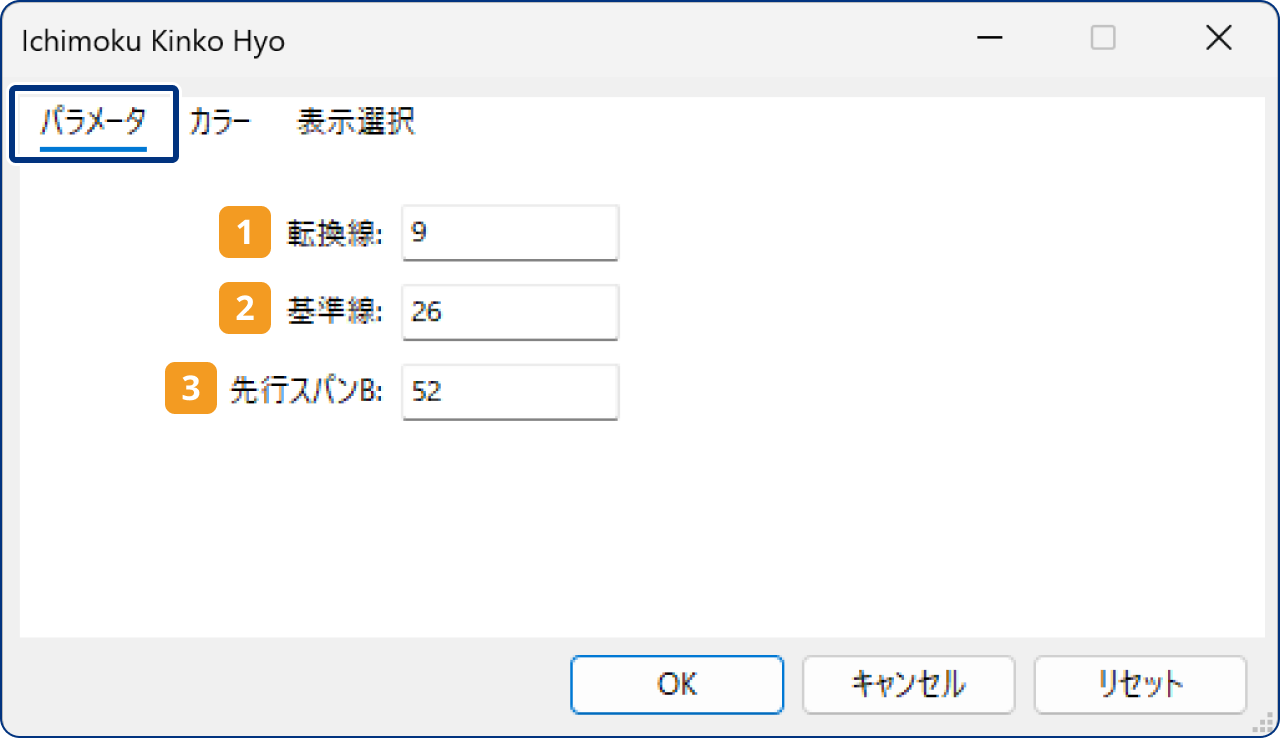Click the orange badge numbered 3
Screen dimensions: 1280x738
pyautogui.click(x=191, y=388)
